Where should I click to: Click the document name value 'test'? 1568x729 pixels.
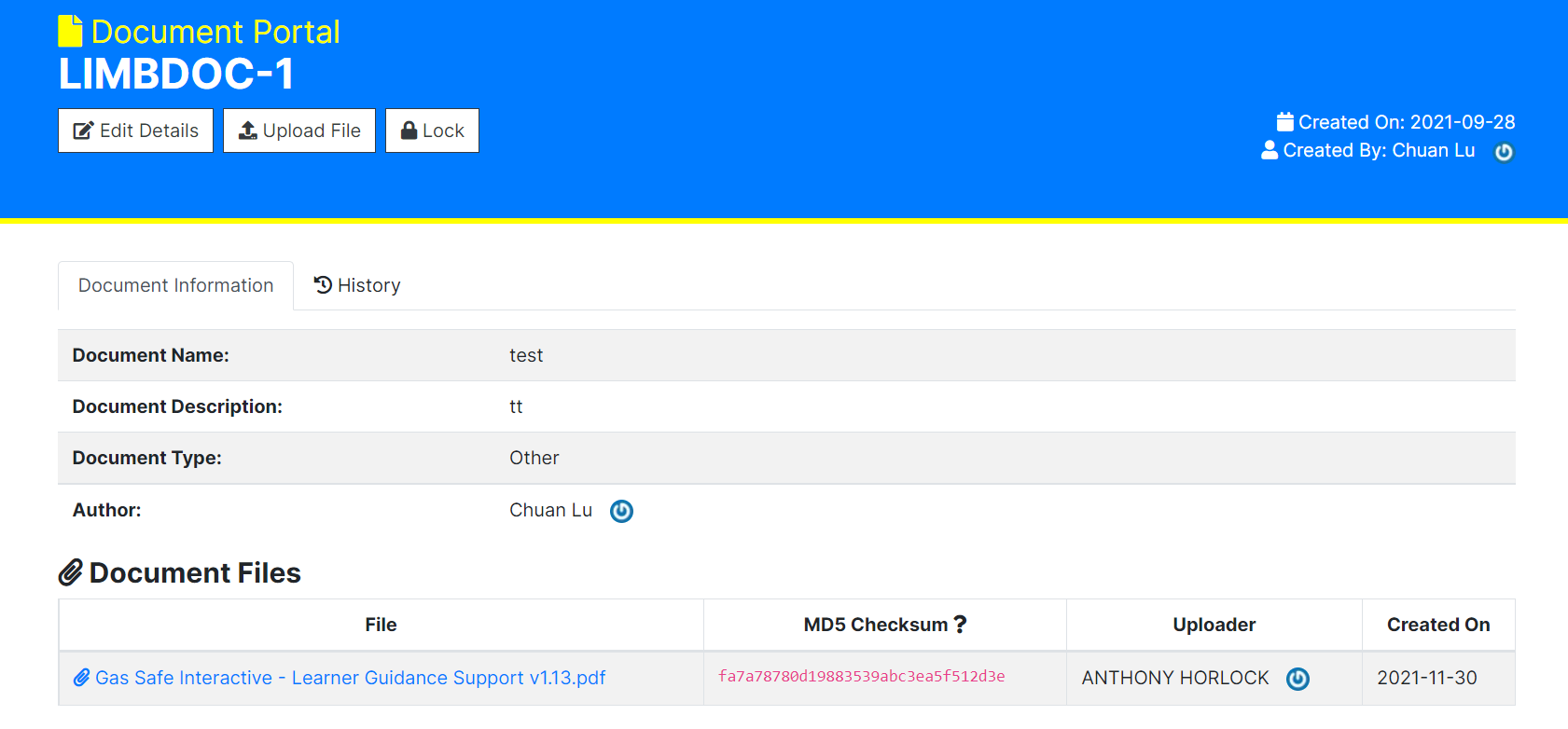tap(526, 355)
